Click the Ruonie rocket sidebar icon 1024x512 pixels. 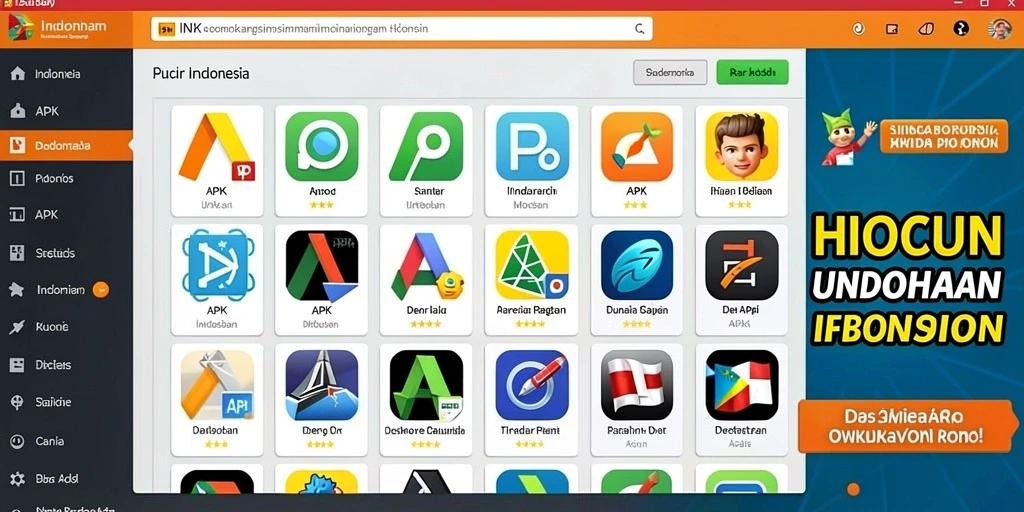coord(17,327)
